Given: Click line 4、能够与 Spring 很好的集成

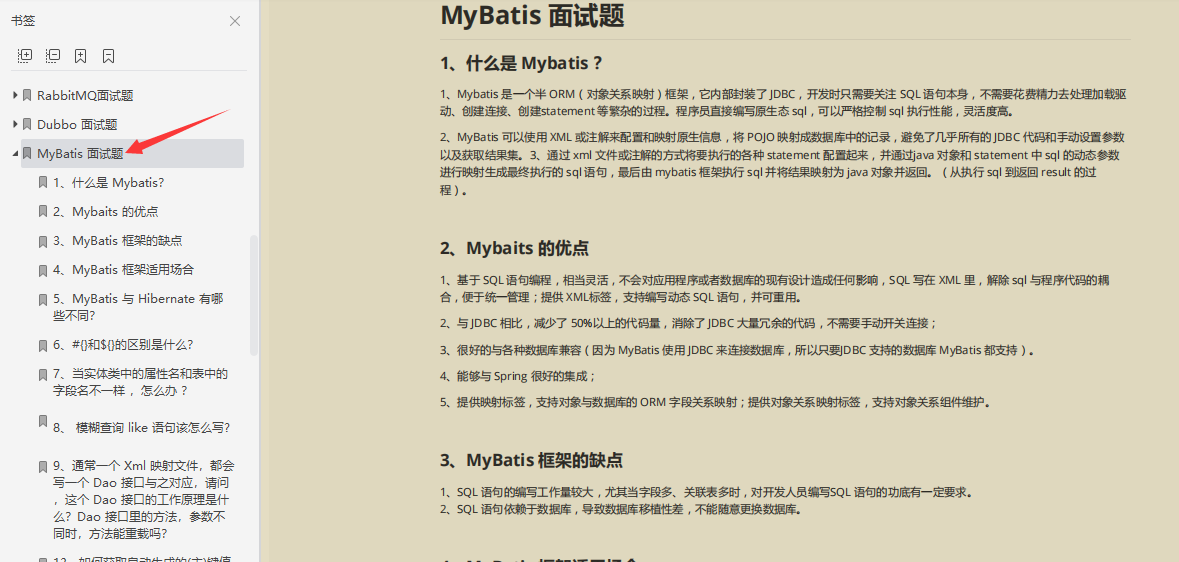Looking at the screenshot, I should tap(518, 376).
